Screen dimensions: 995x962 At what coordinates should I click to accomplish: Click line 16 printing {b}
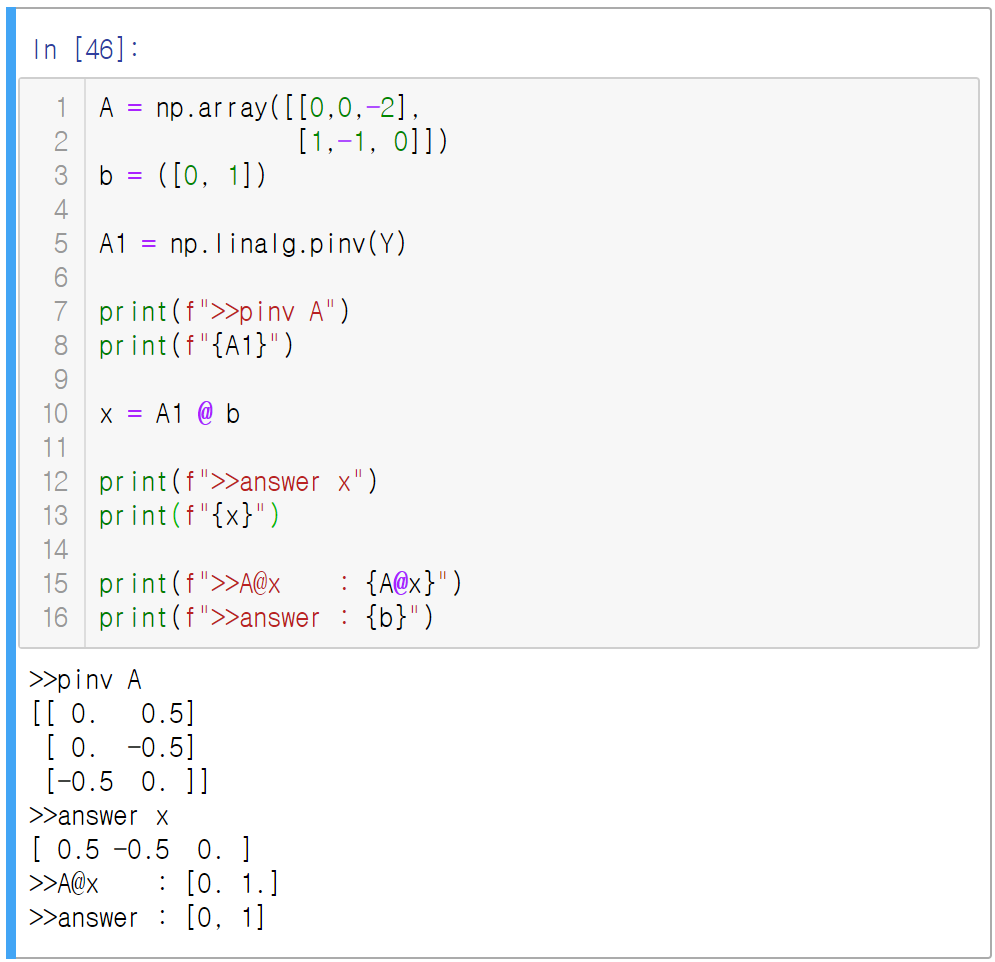point(266,618)
